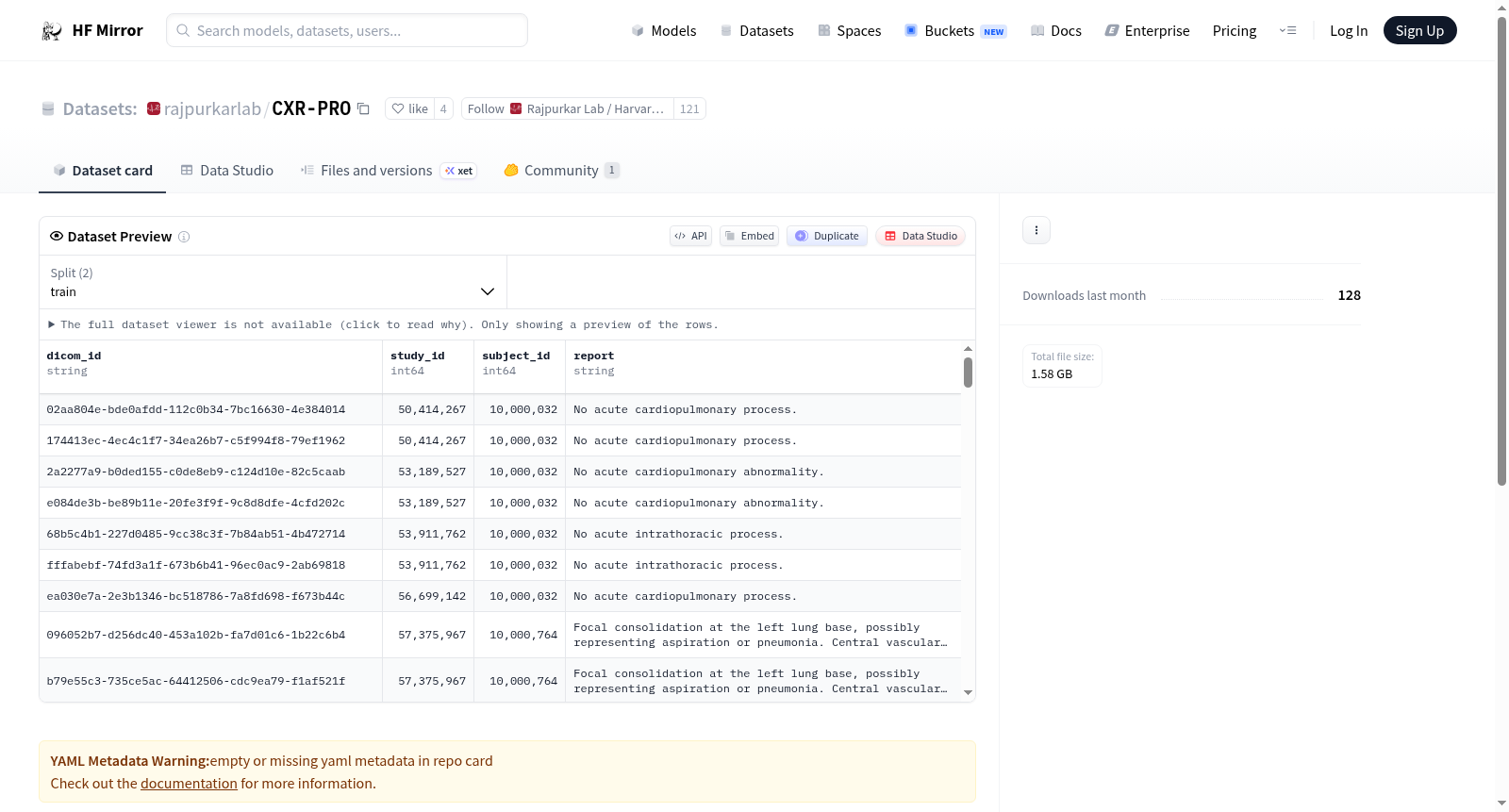Viewport: 1509px width, 812px height.
Task: Click the Embed button
Action: [x=750, y=236]
